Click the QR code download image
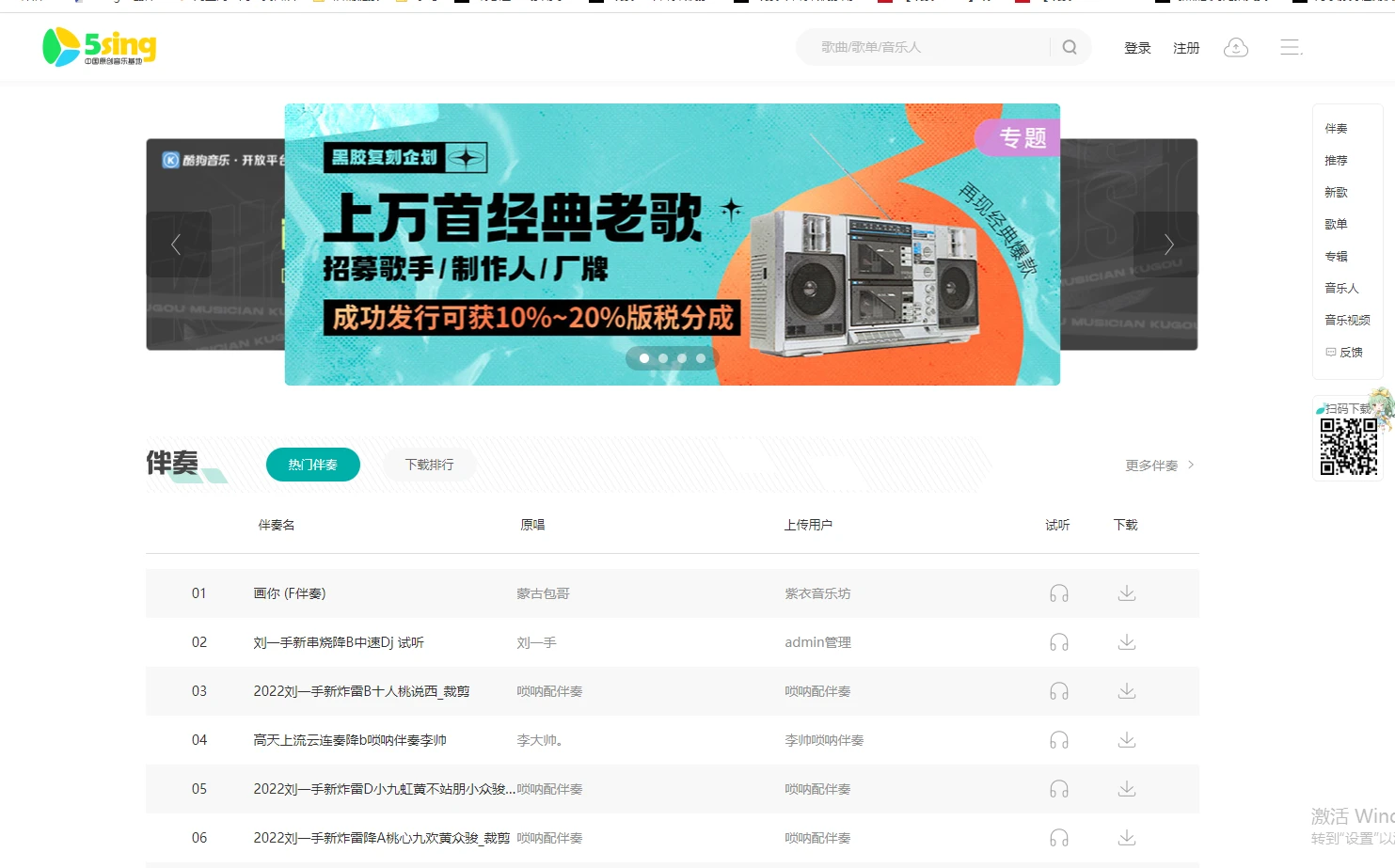 (x=1348, y=447)
